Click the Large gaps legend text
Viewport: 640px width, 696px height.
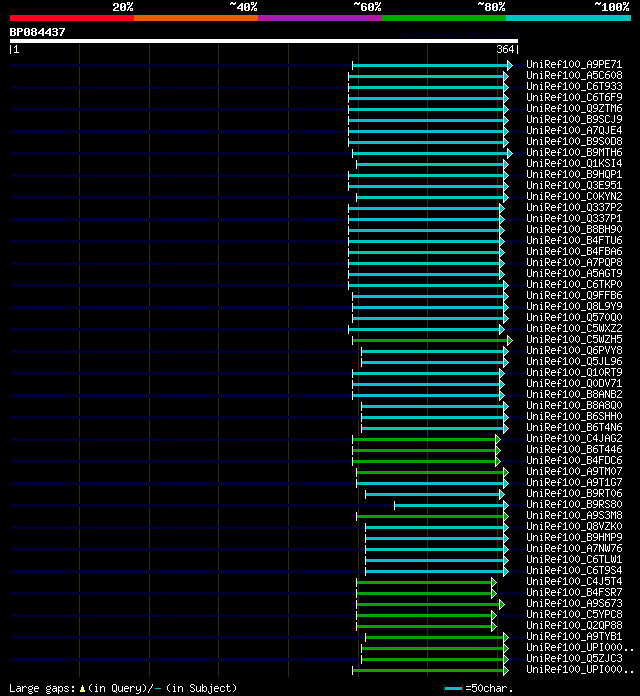coord(42,688)
